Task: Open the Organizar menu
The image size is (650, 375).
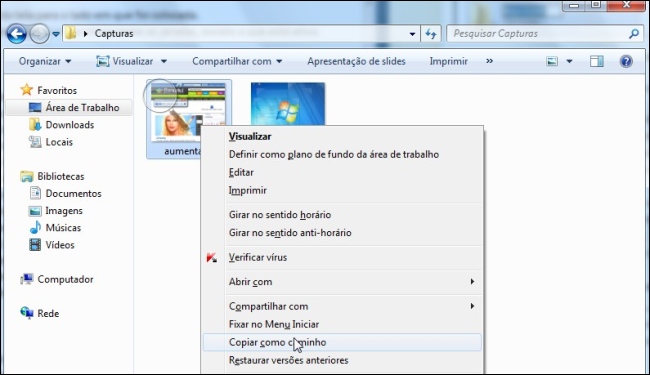Action: [45, 61]
